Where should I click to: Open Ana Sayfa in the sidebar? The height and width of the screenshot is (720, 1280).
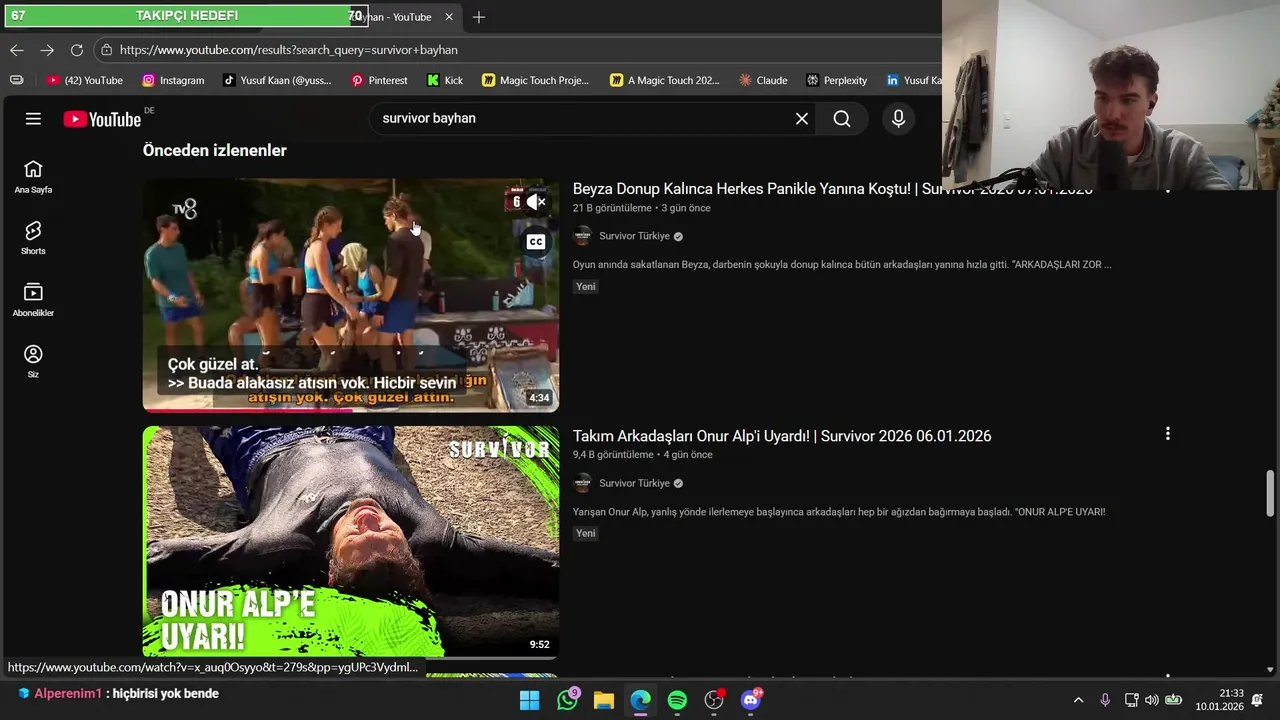pos(33,177)
